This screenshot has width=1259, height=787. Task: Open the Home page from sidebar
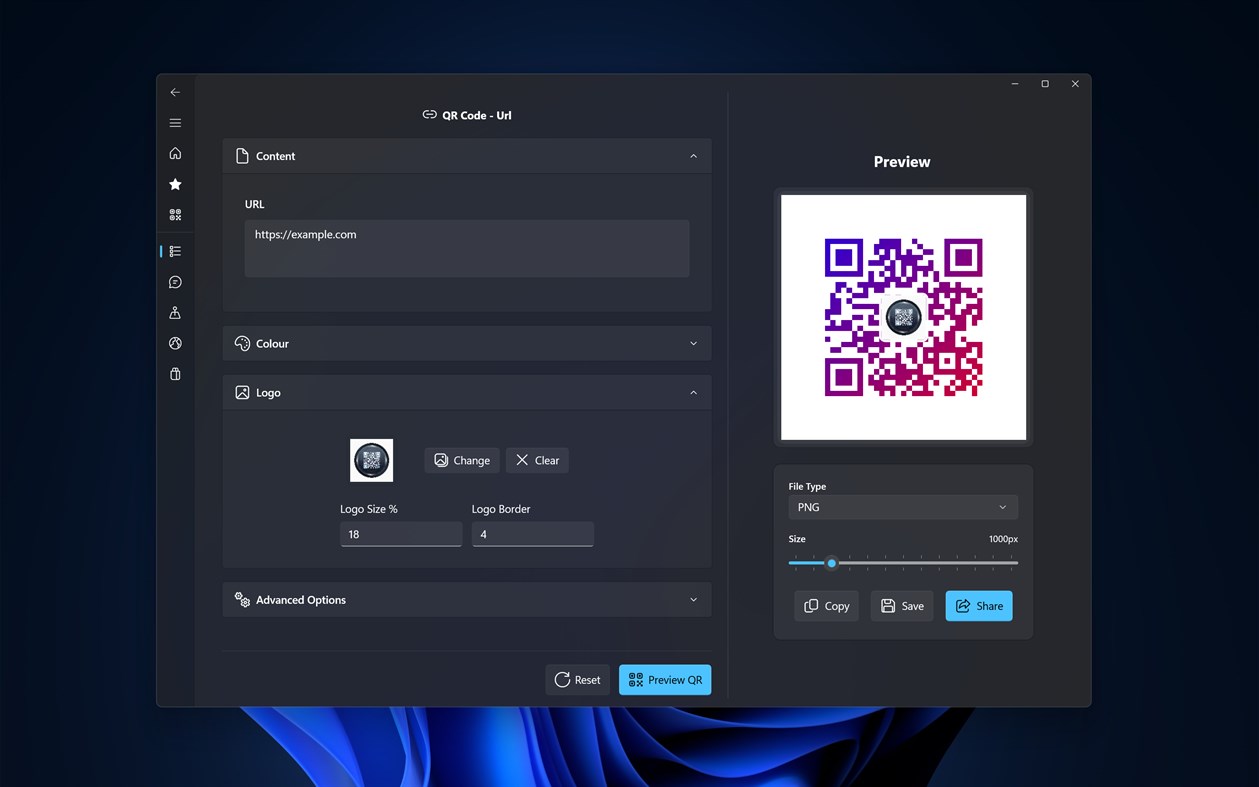(175, 153)
